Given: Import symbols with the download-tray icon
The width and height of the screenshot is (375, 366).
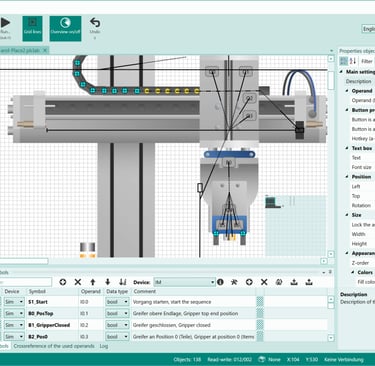Looking at the screenshot, I should click(294, 282).
